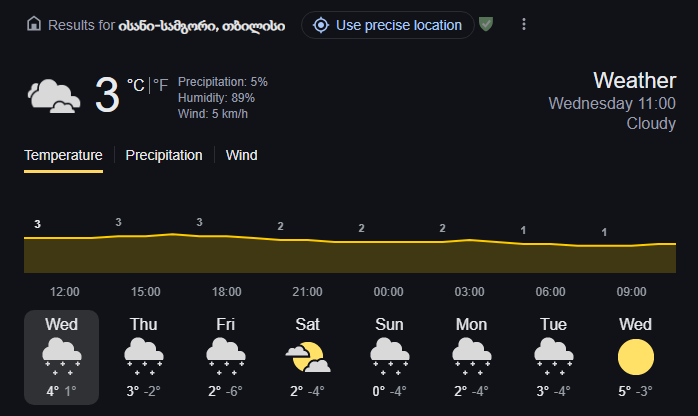698x416 pixels.
Task: Select Sunday's snow forecast
Action: (389, 357)
